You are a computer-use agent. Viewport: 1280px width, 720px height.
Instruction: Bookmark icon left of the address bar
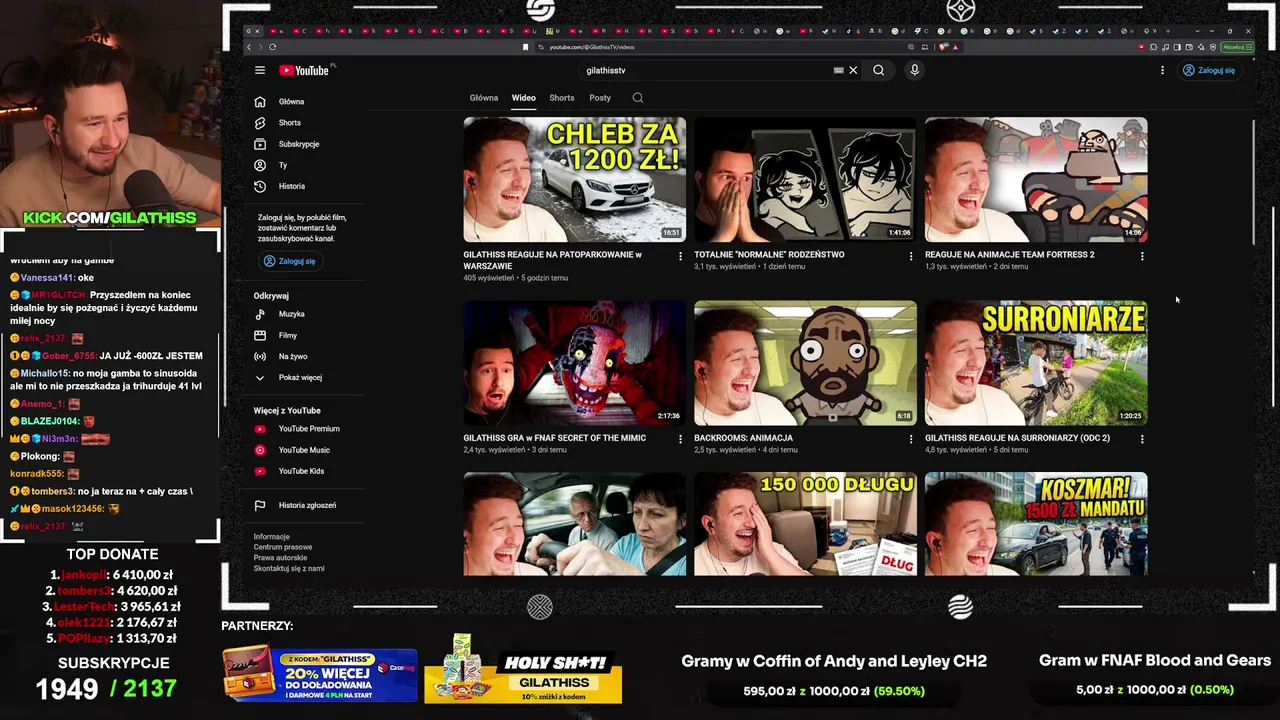[526, 47]
